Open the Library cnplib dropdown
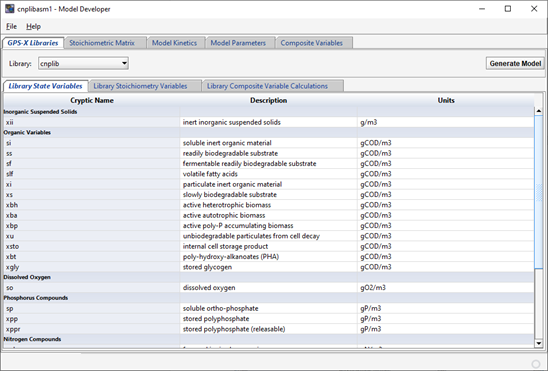This screenshot has width=548, height=371. [83, 64]
